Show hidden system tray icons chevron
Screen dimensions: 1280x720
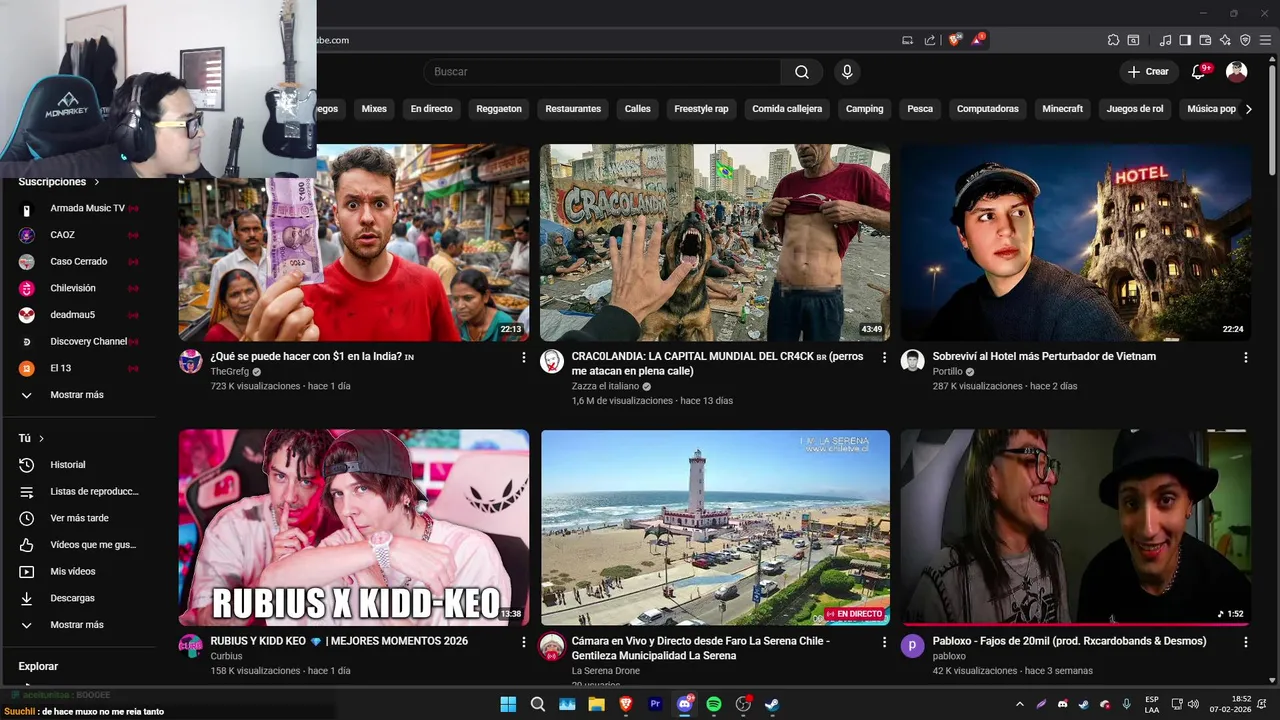[1019, 704]
